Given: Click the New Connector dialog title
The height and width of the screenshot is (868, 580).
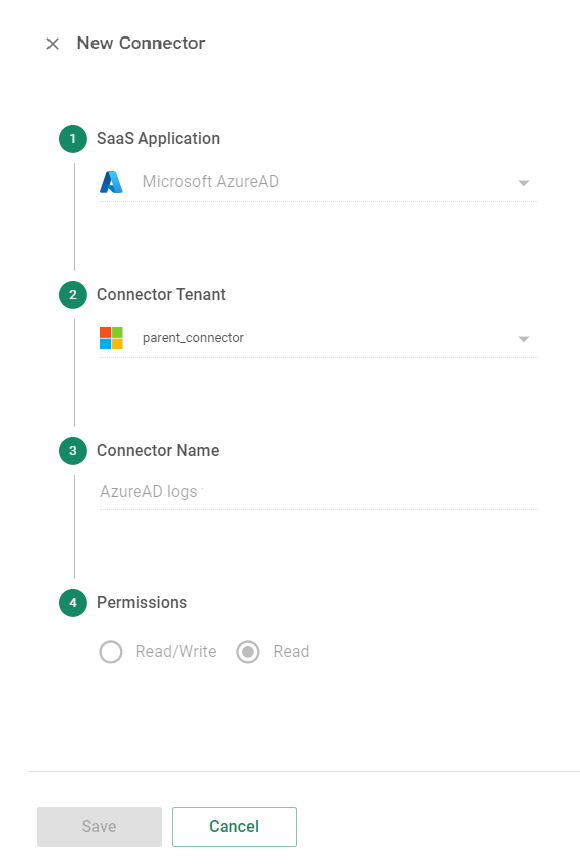Looking at the screenshot, I should click(x=141, y=44).
